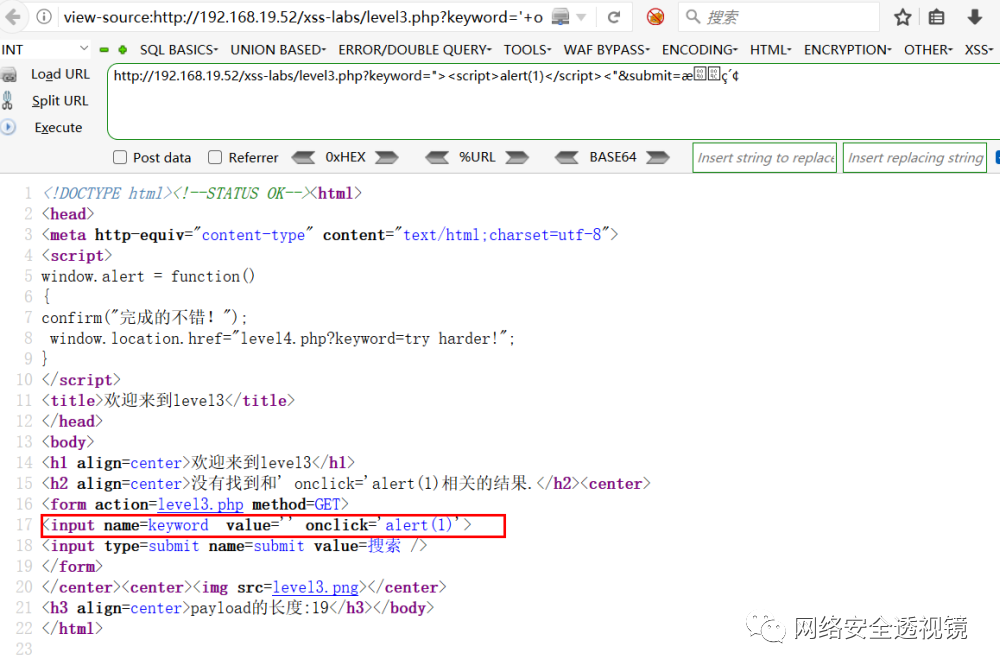Encode with right BASE64 arrow
Screen dimensions: 1000x672
click(x=658, y=157)
